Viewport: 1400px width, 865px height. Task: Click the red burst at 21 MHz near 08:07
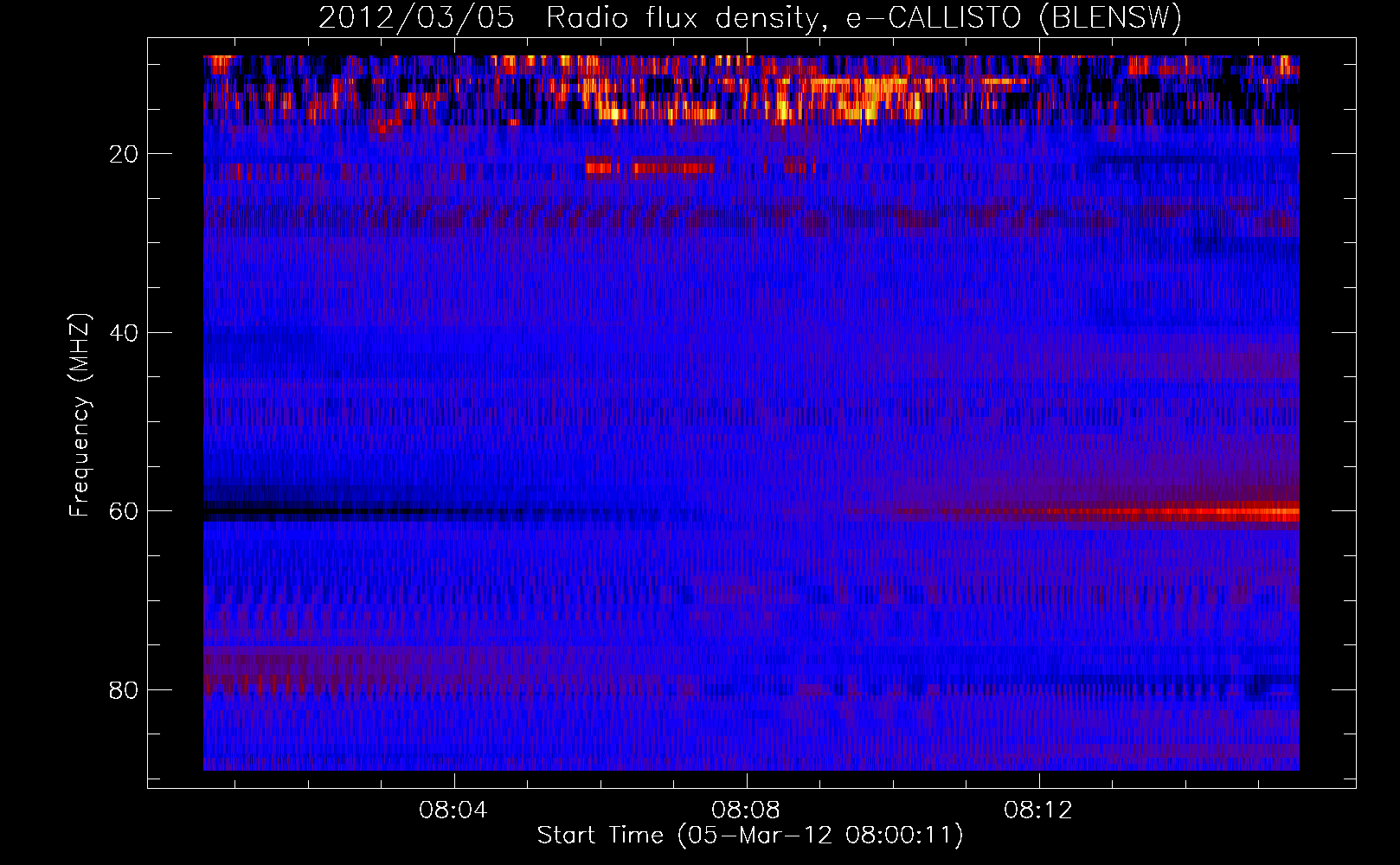coord(673,167)
